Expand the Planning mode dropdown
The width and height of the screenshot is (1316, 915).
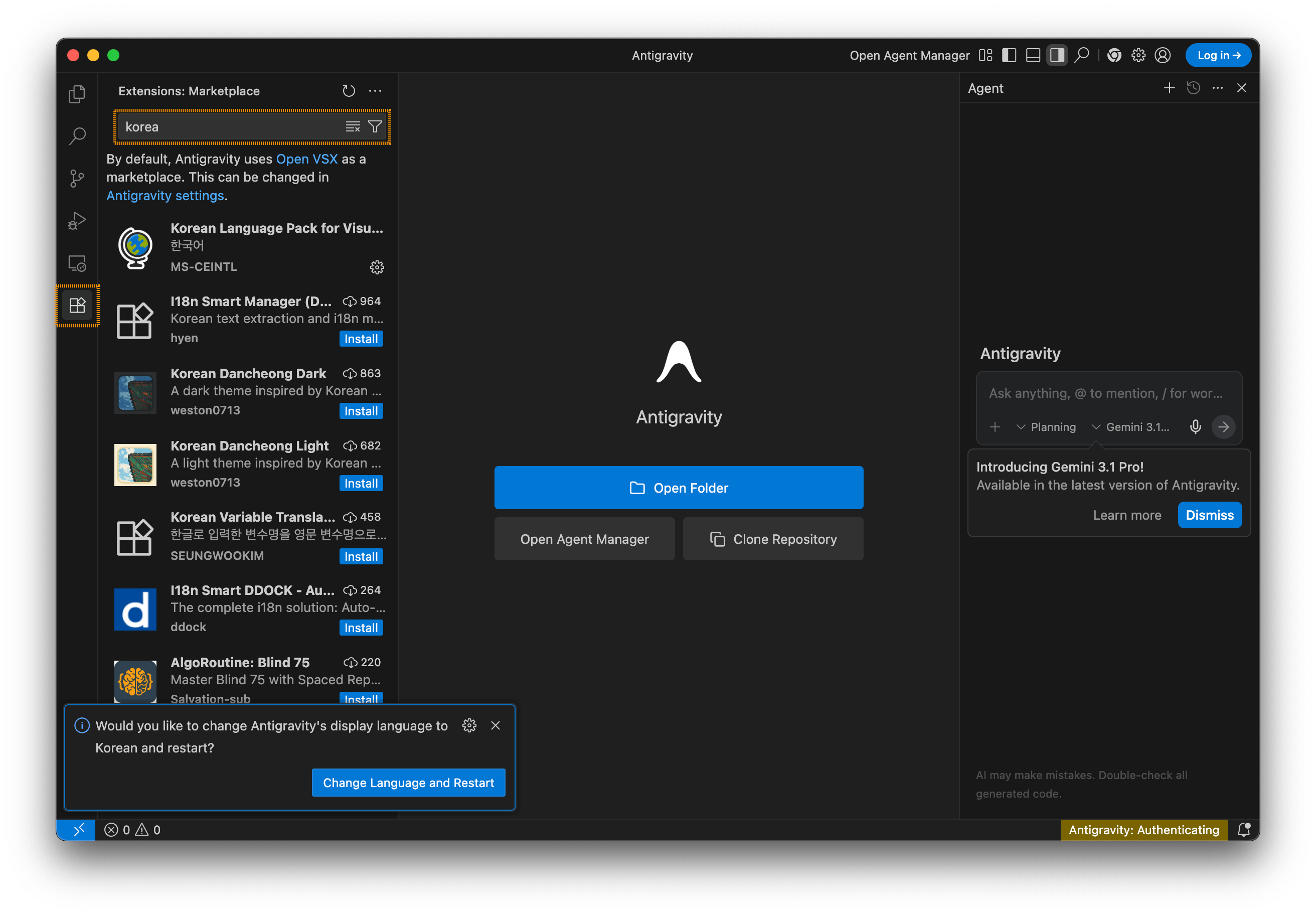point(1046,427)
